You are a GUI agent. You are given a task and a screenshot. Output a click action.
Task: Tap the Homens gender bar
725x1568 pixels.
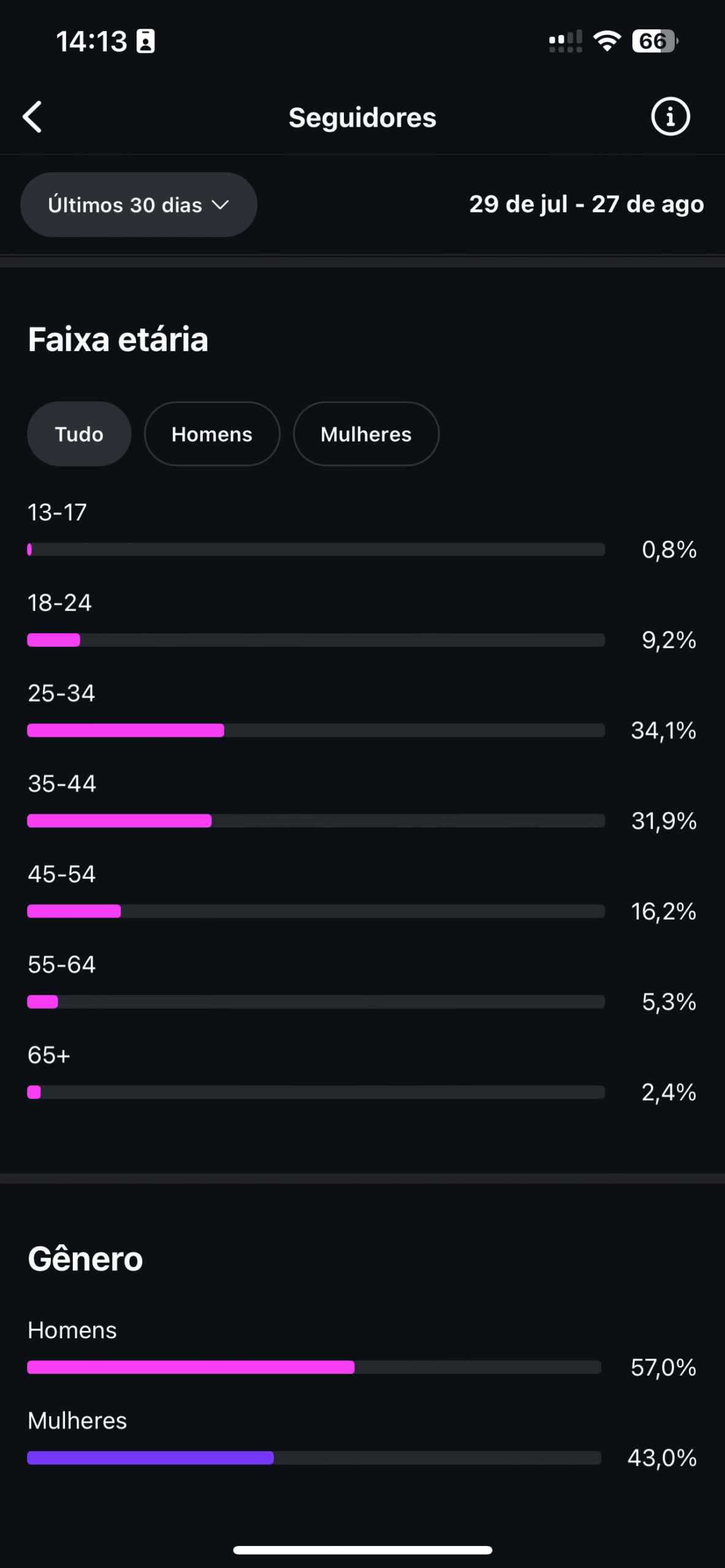pyautogui.click(x=314, y=1367)
